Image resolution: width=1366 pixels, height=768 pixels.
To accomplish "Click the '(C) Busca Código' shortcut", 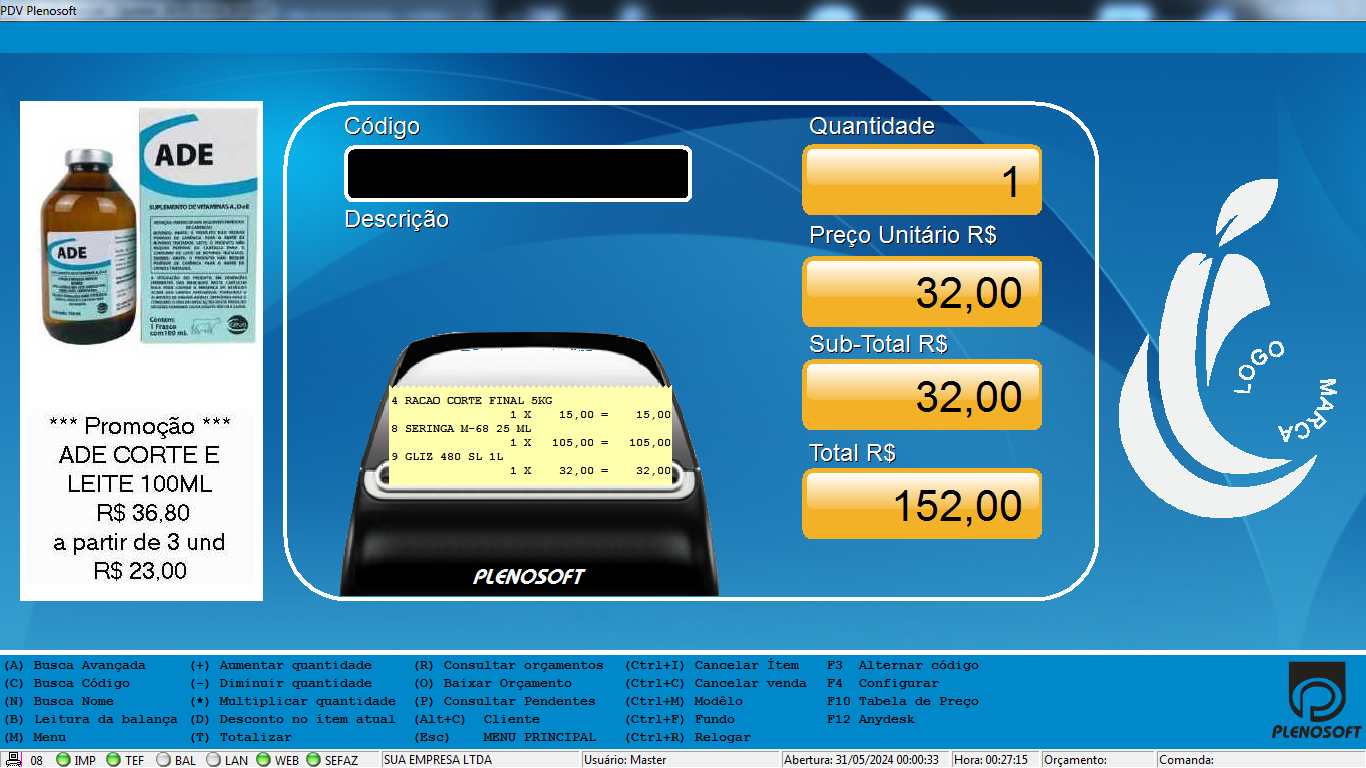I will (68, 683).
